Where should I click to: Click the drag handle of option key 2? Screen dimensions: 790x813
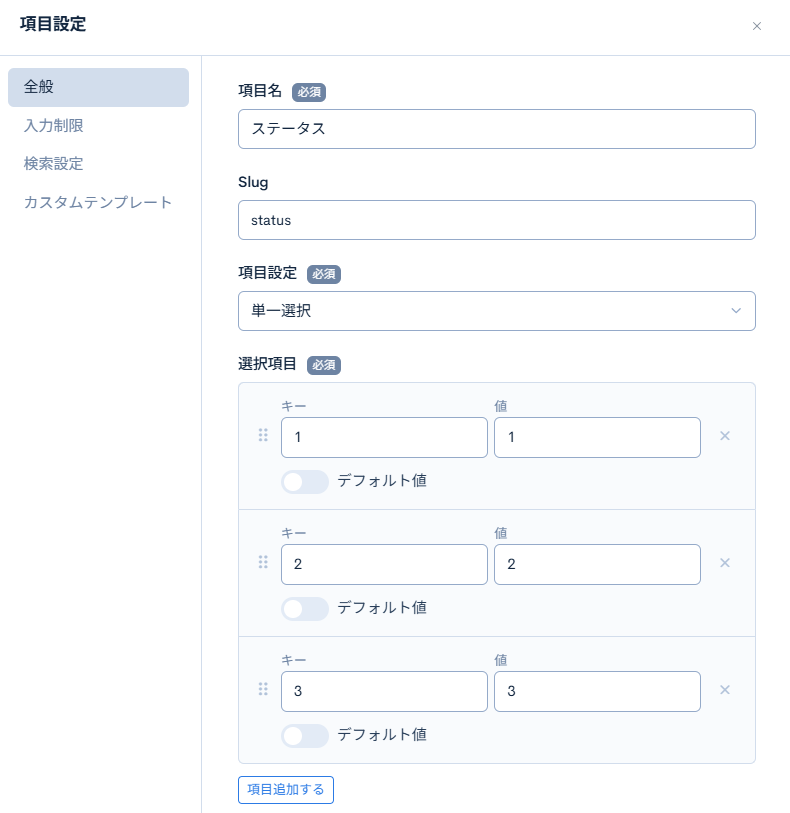pos(263,562)
